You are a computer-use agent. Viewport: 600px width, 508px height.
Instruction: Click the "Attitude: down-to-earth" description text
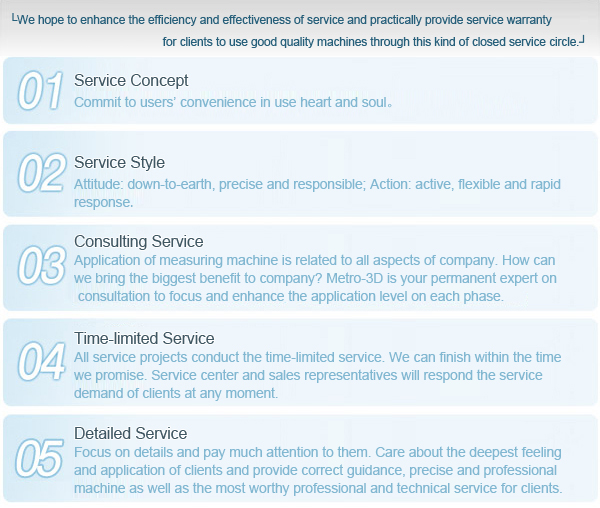pos(317,193)
